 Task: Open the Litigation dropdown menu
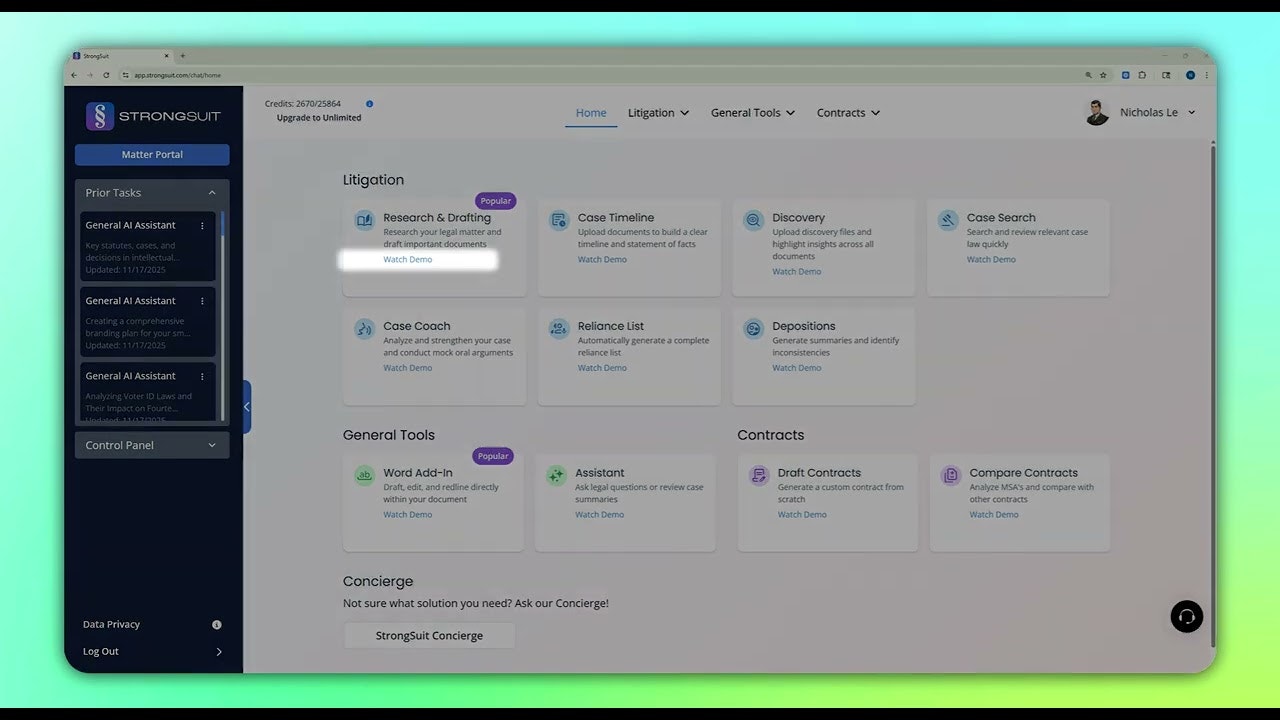[658, 113]
